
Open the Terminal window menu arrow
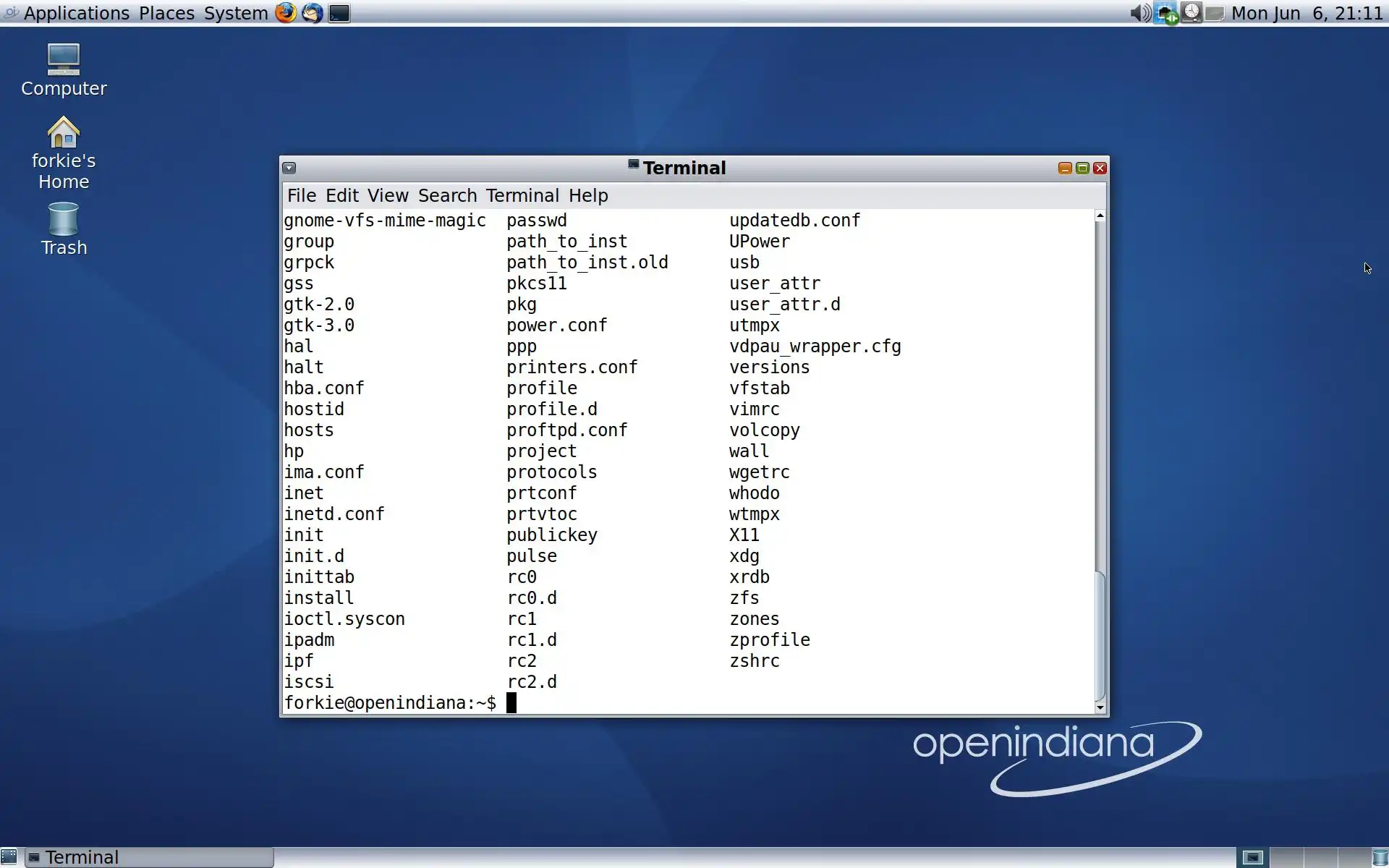pyautogui.click(x=289, y=168)
